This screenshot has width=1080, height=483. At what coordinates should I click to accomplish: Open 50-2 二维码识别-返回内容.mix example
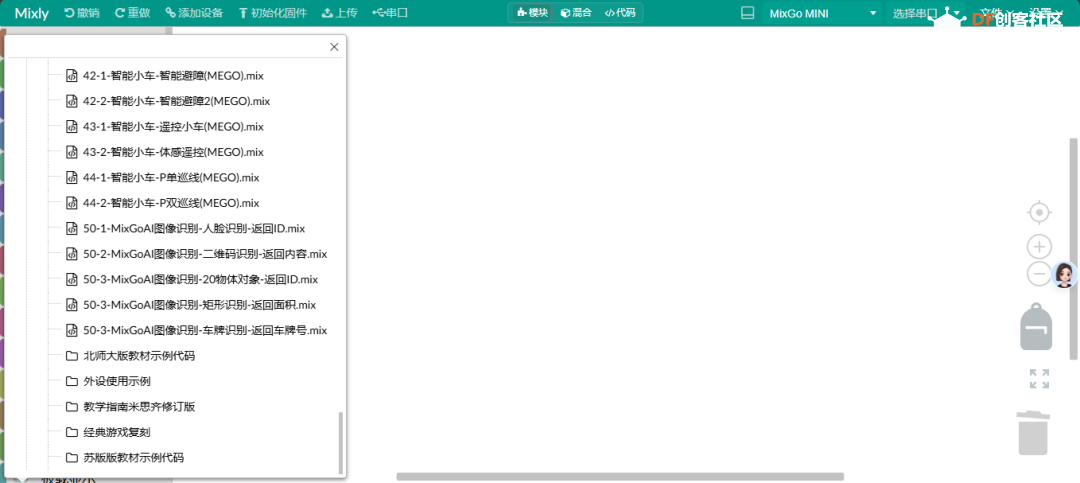(x=205, y=254)
